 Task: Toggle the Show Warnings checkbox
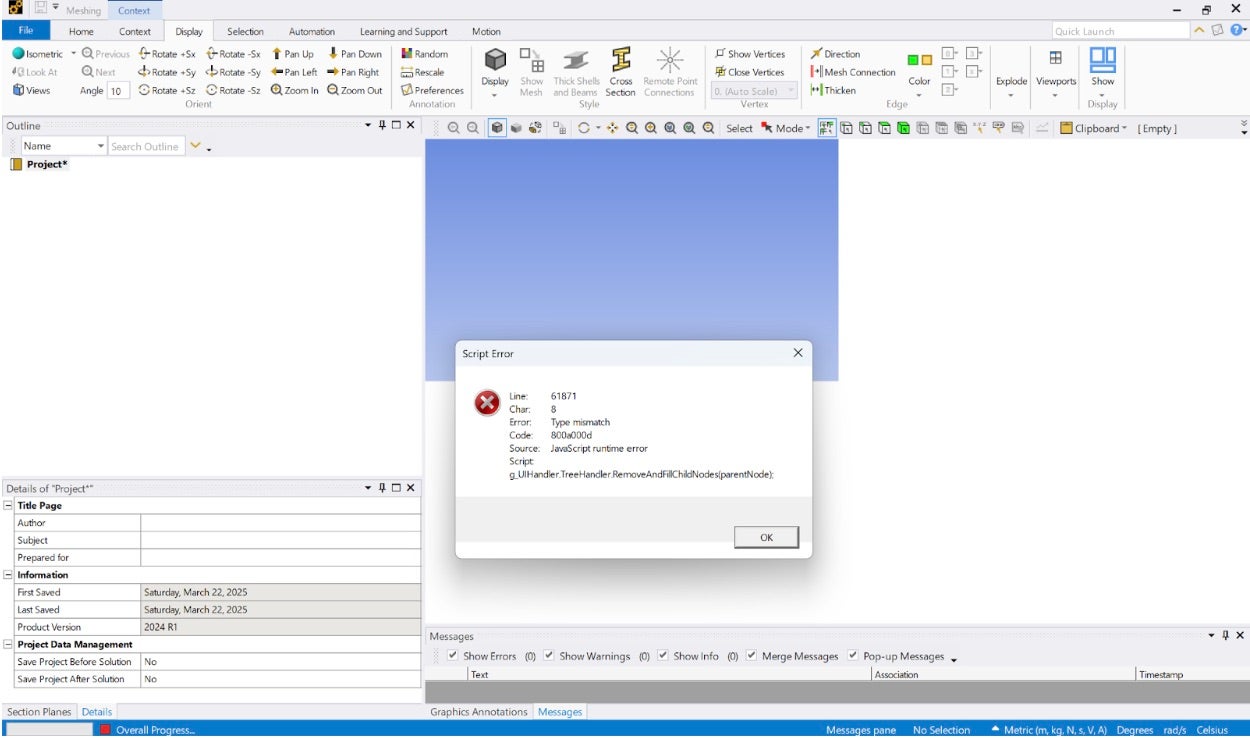tap(549, 656)
